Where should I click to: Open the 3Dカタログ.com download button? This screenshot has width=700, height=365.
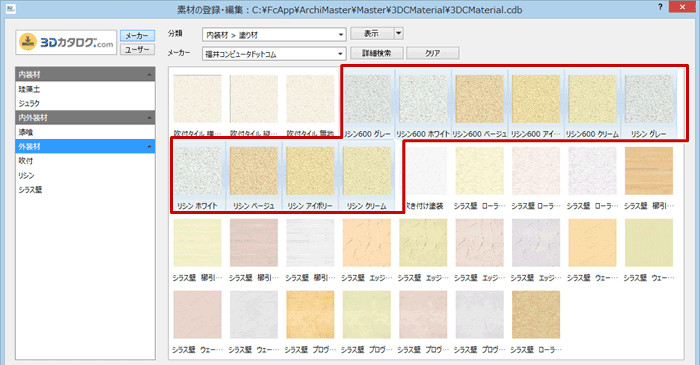[66, 42]
